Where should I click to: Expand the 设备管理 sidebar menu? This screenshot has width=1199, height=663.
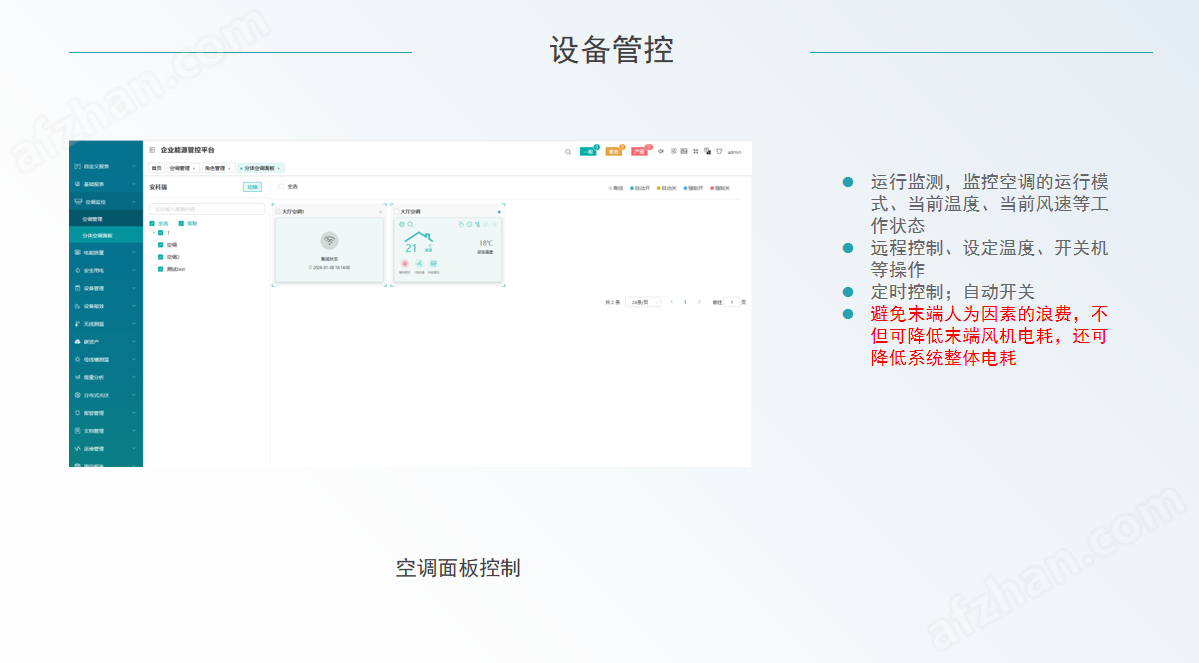[134, 288]
